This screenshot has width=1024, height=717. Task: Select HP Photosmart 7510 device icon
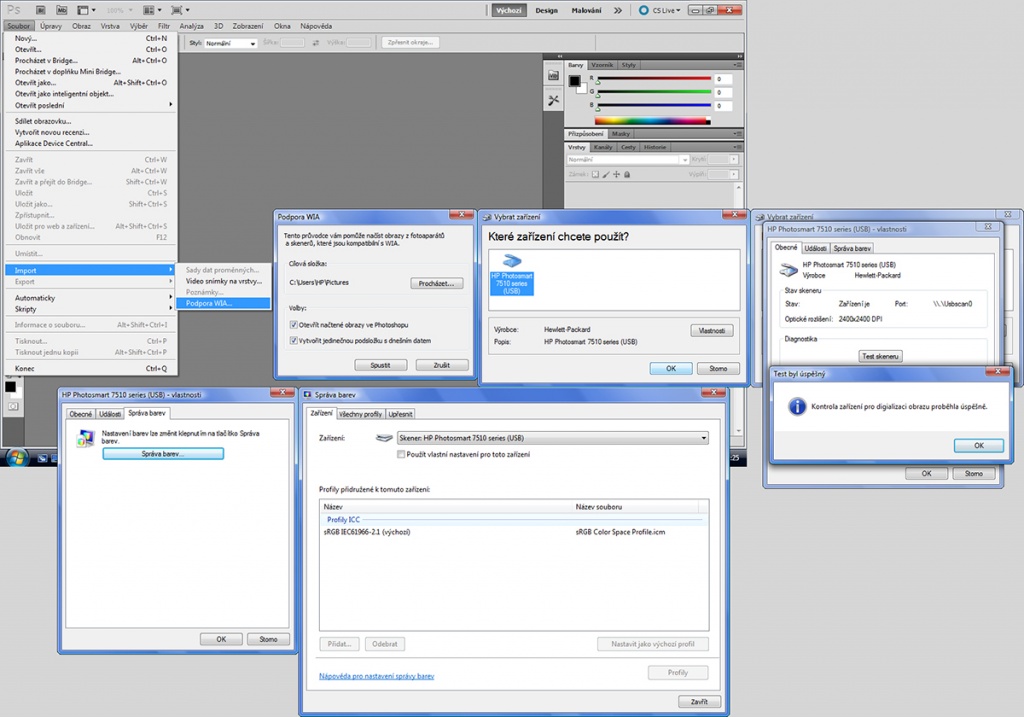click(x=512, y=275)
